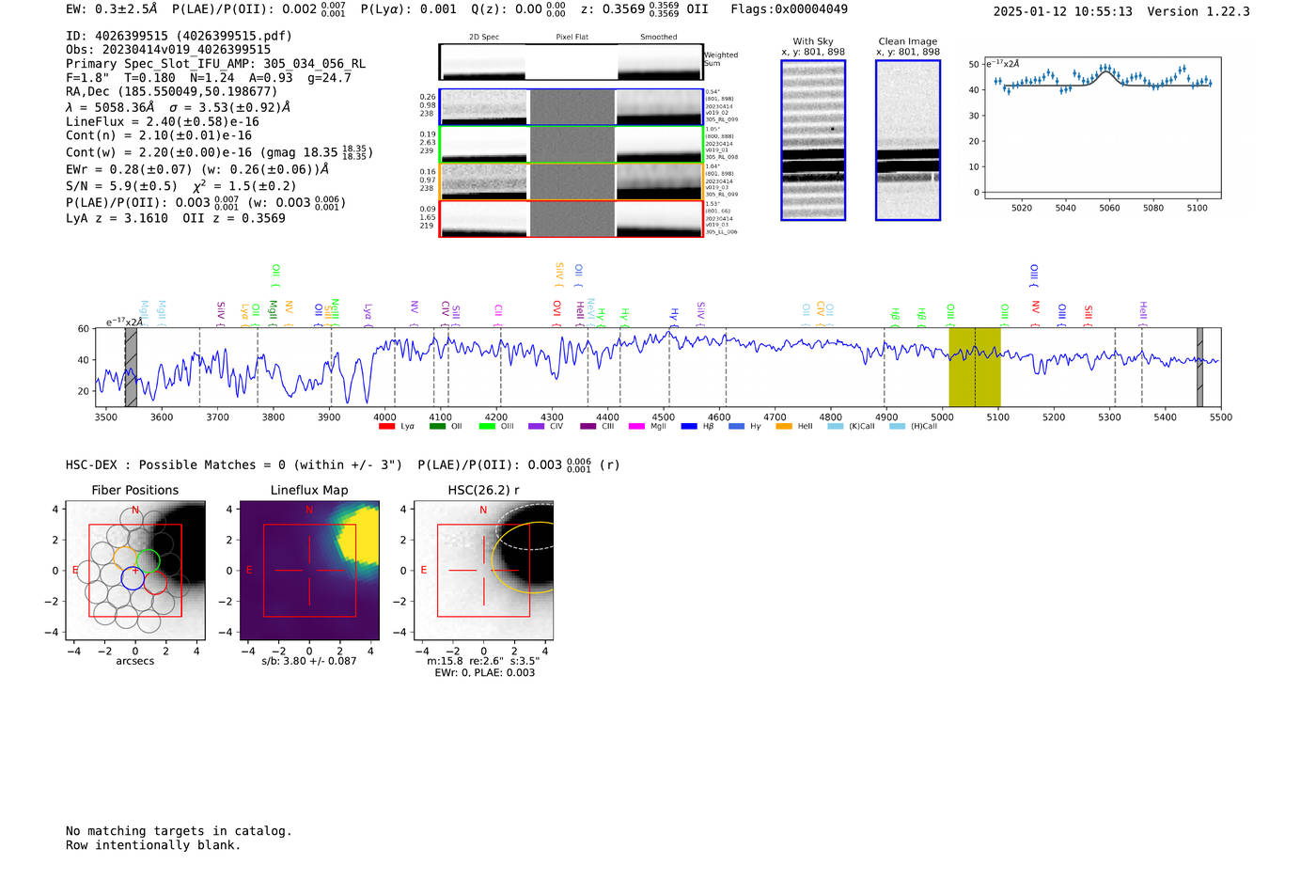Screen dimensions: 1316x896
Task: Click the EW: 0.3±2.5Å header value
Action: coord(111,9)
